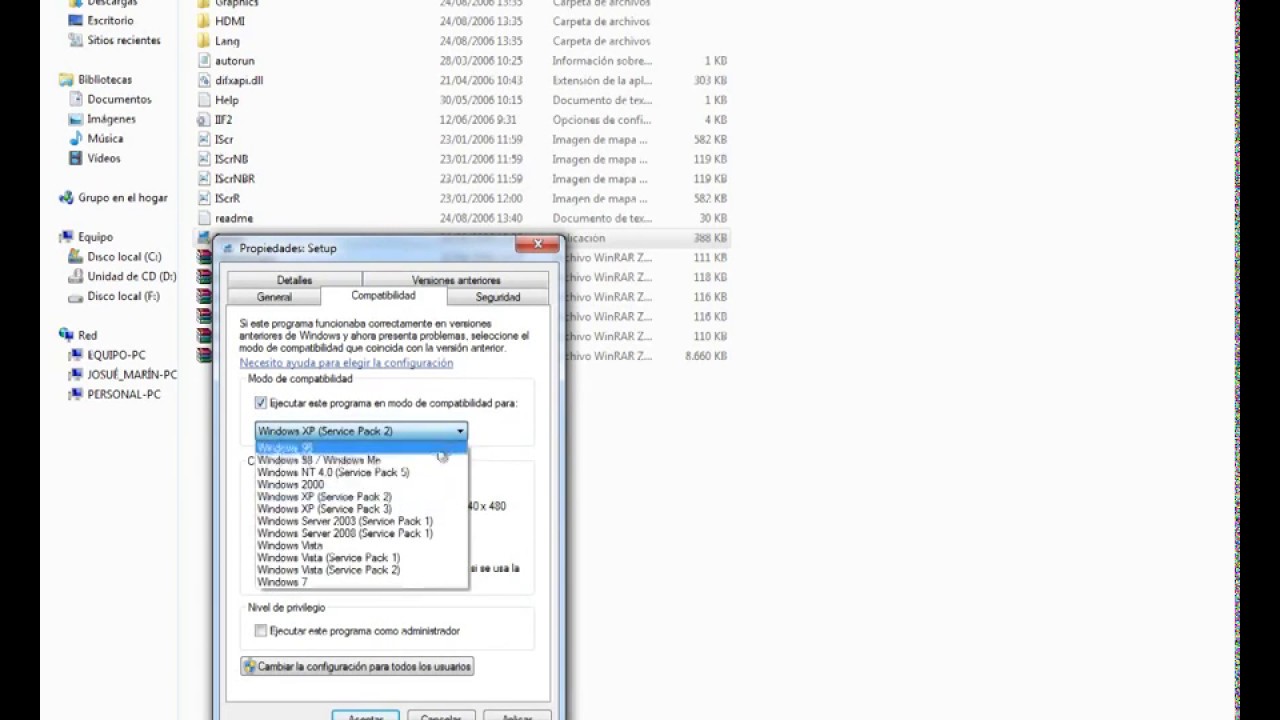Click the Equipo computer icon

(66, 237)
